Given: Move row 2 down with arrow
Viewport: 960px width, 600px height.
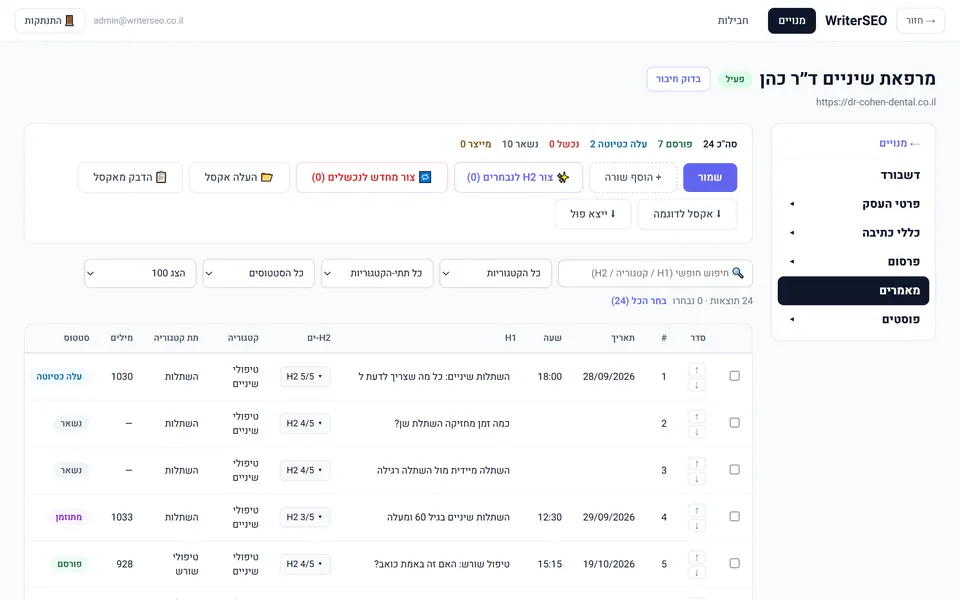Looking at the screenshot, I should click(x=697, y=432).
